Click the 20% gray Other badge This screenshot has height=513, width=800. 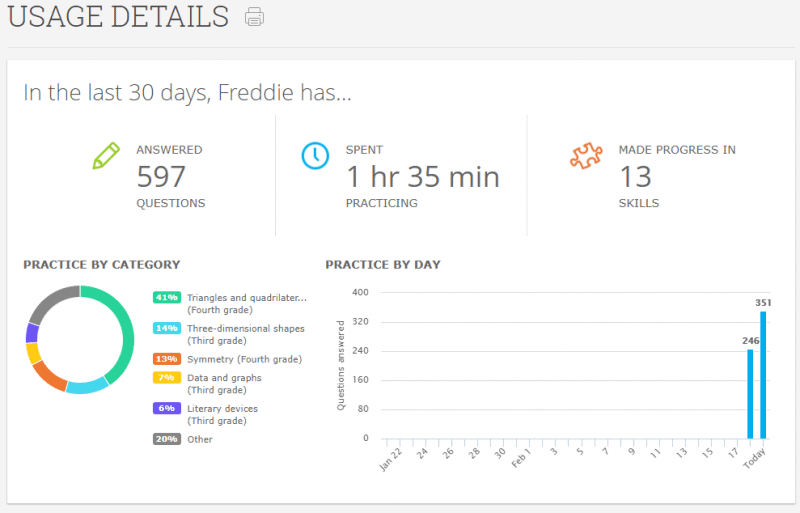tap(166, 439)
